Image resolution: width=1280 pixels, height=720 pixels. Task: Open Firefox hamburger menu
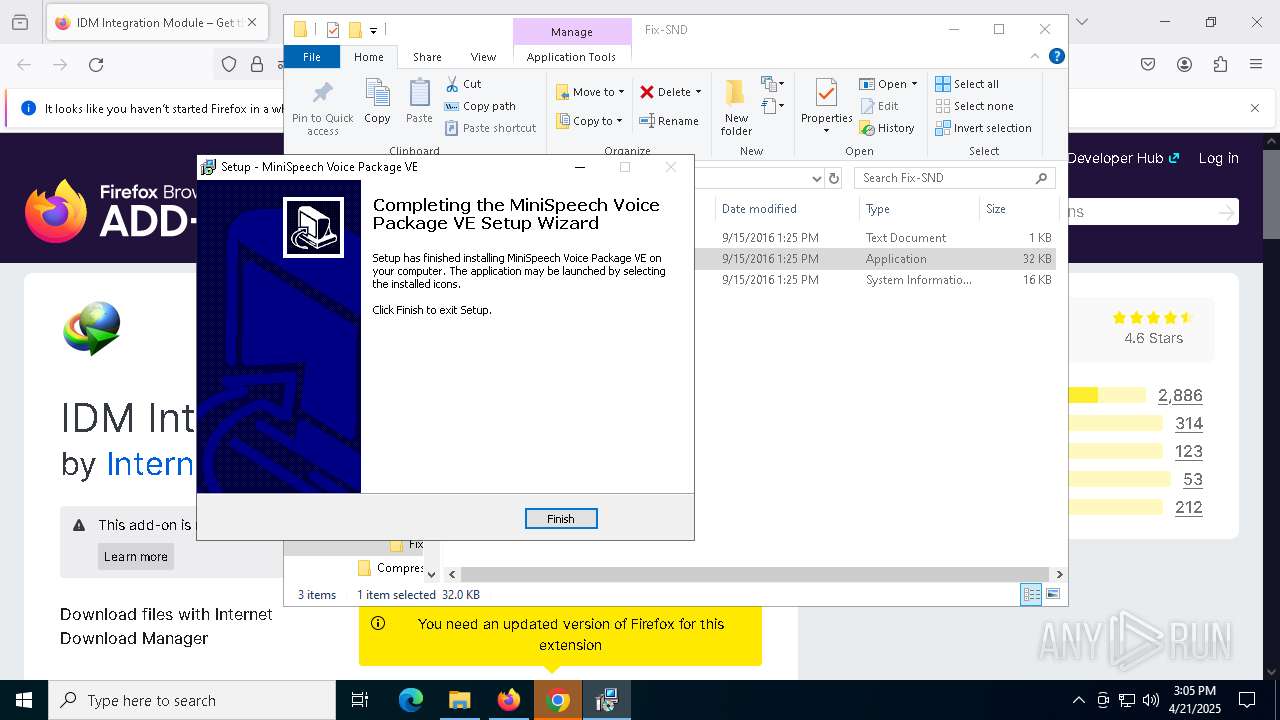click(x=1256, y=65)
